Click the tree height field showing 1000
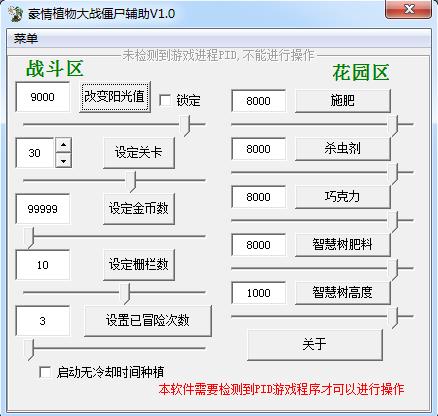 (x=259, y=293)
